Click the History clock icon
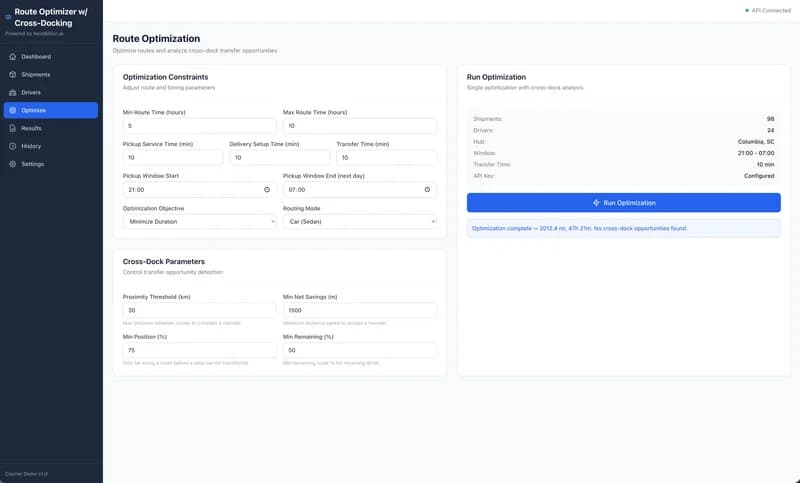The height and width of the screenshot is (483, 800). 12,146
